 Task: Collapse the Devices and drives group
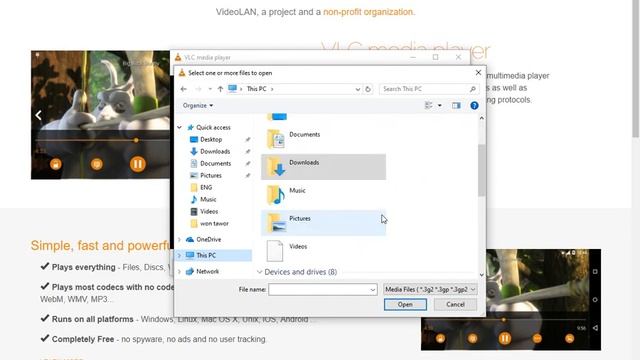pyautogui.click(x=259, y=272)
